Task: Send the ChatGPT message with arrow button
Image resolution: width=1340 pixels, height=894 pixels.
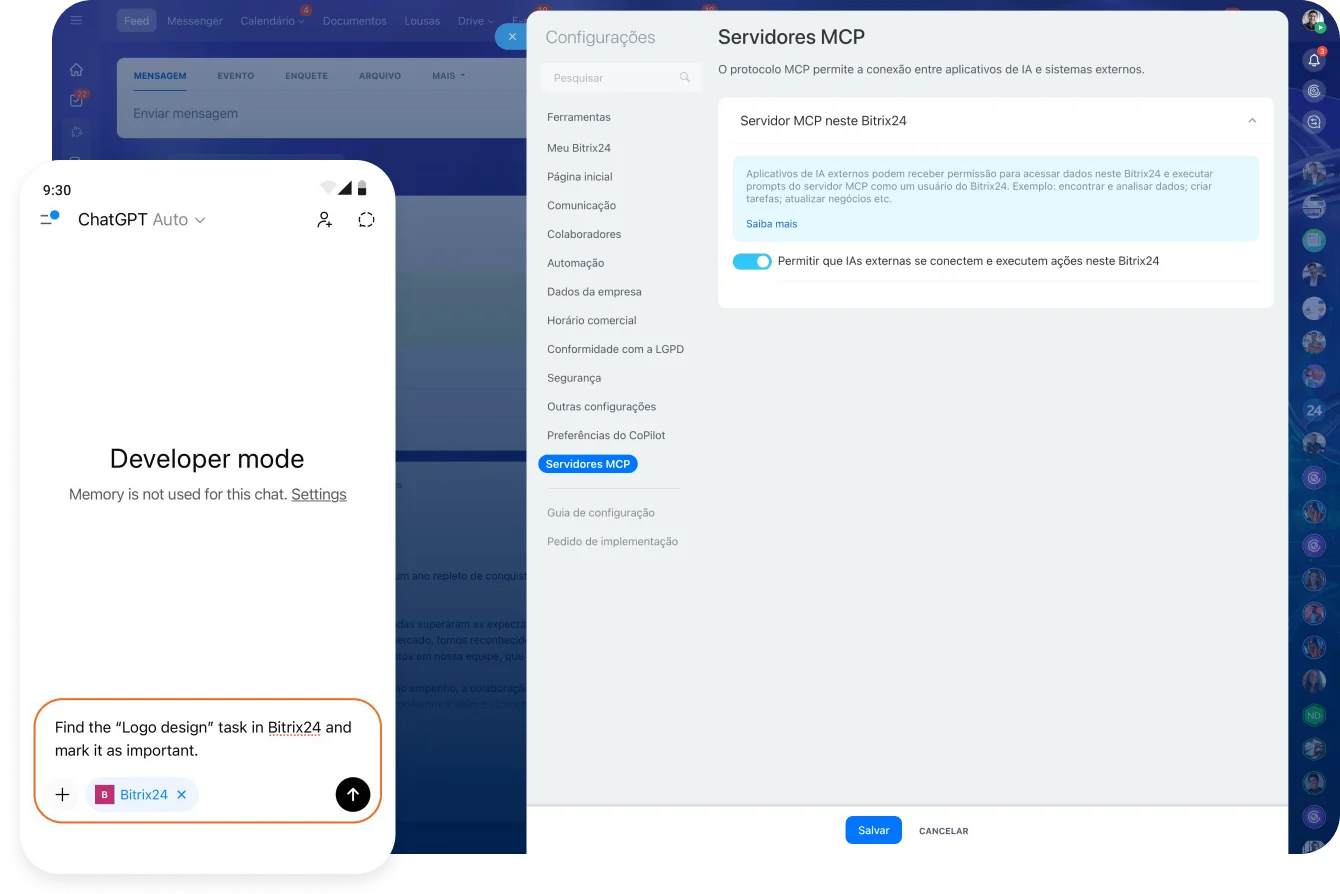Action: pos(353,795)
